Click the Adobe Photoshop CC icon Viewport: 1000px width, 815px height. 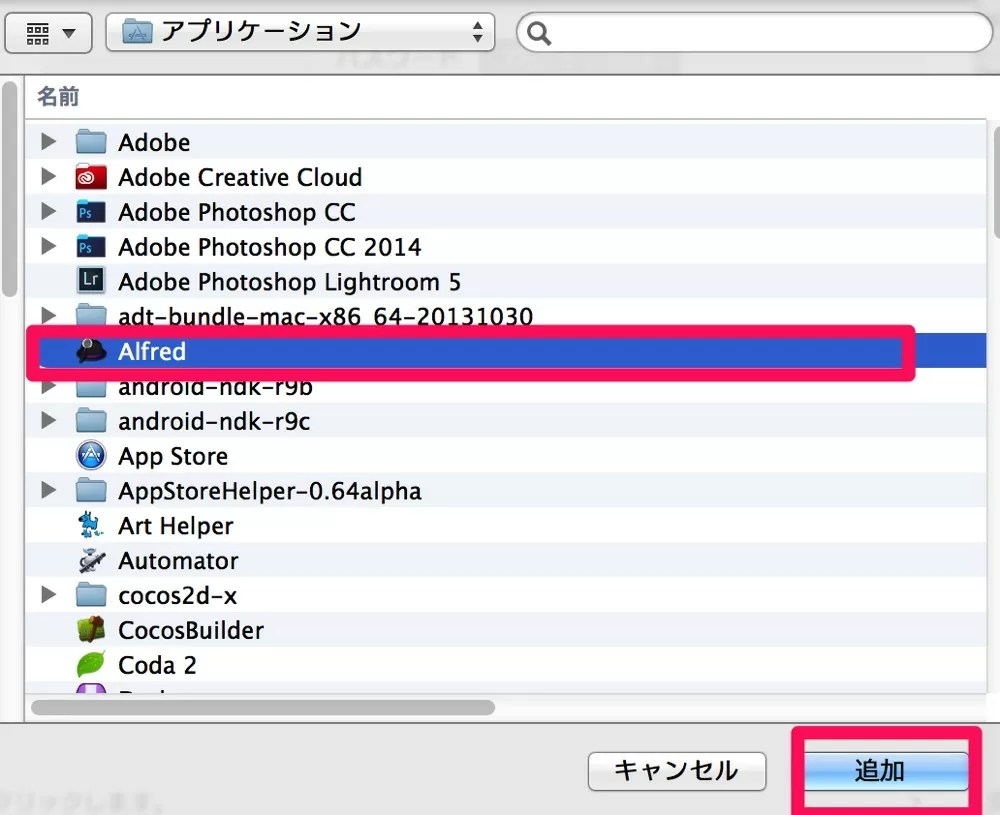coord(91,212)
